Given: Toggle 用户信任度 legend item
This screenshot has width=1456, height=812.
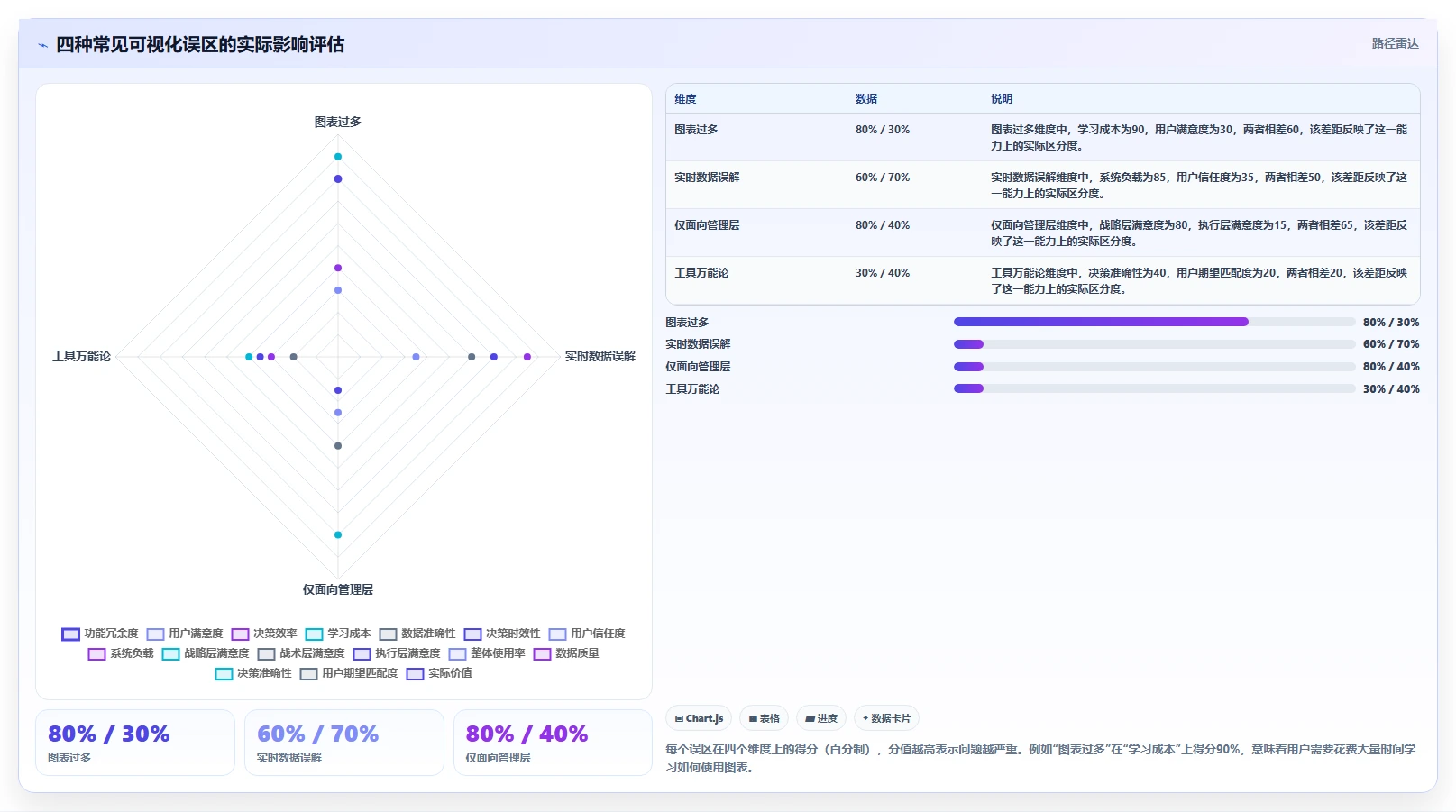Looking at the screenshot, I should point(587,634).
